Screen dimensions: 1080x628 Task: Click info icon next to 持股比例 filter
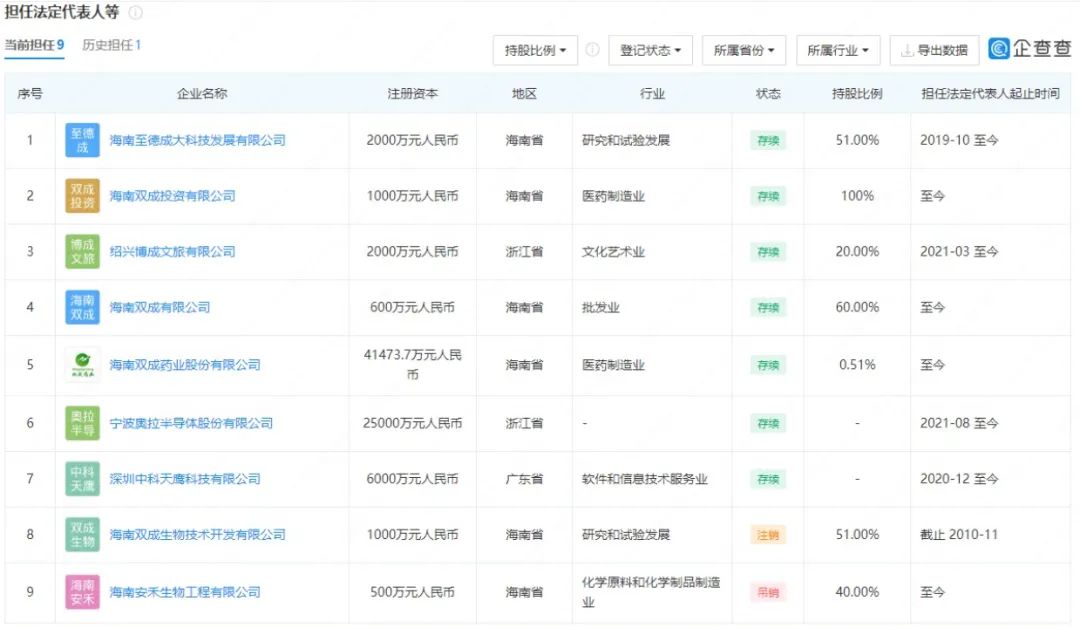click(x=592, y=50)
